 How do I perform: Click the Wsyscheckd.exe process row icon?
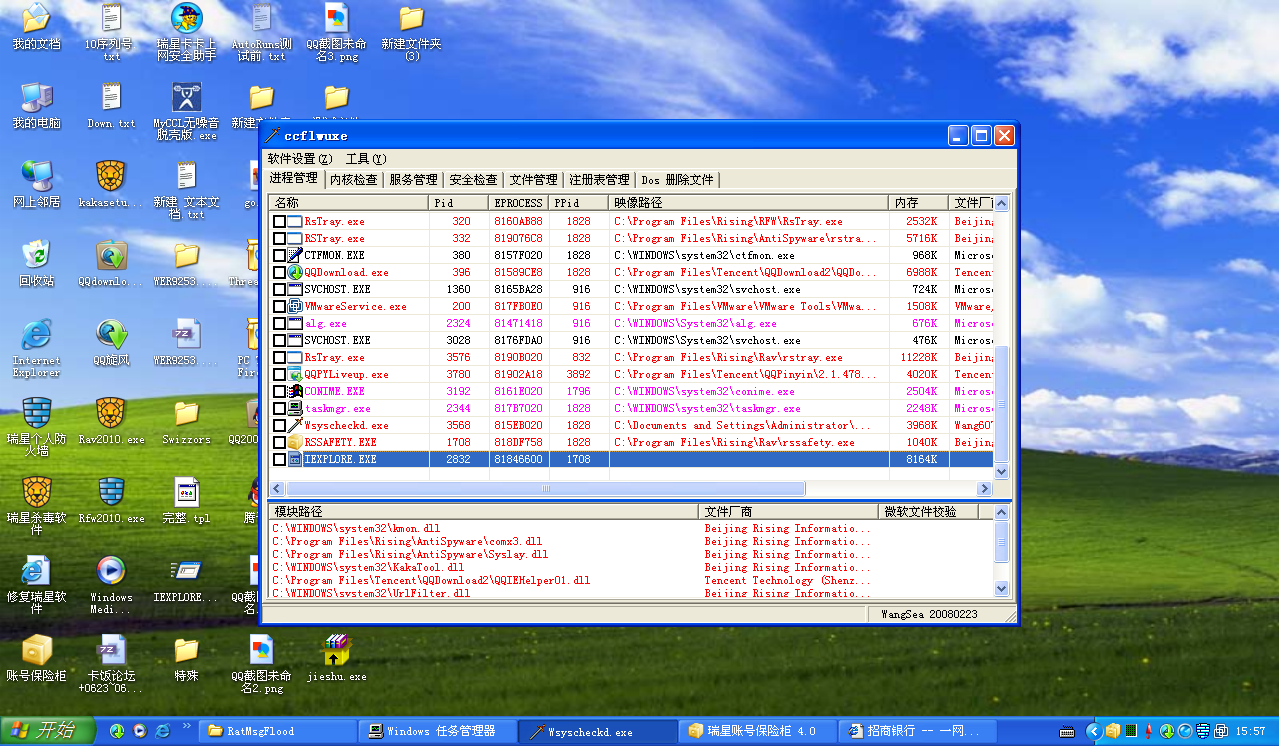click(x=295, y=425)
